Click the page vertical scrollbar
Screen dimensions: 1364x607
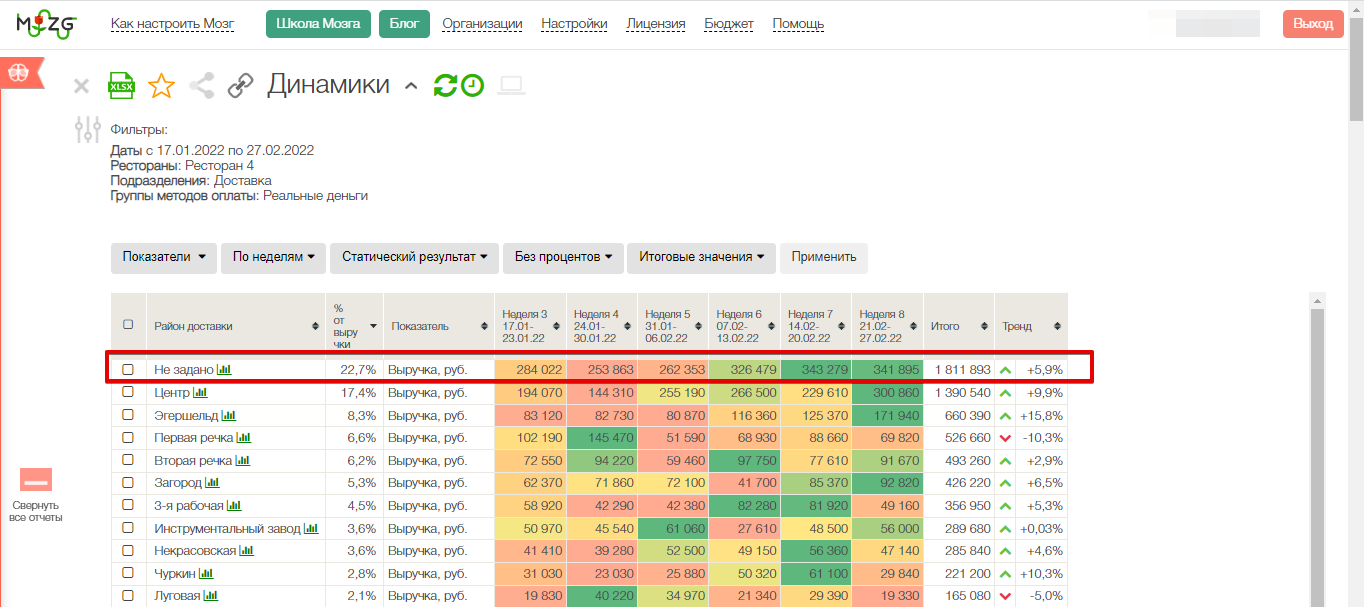pyautogui.click(x=1356, y=300)
